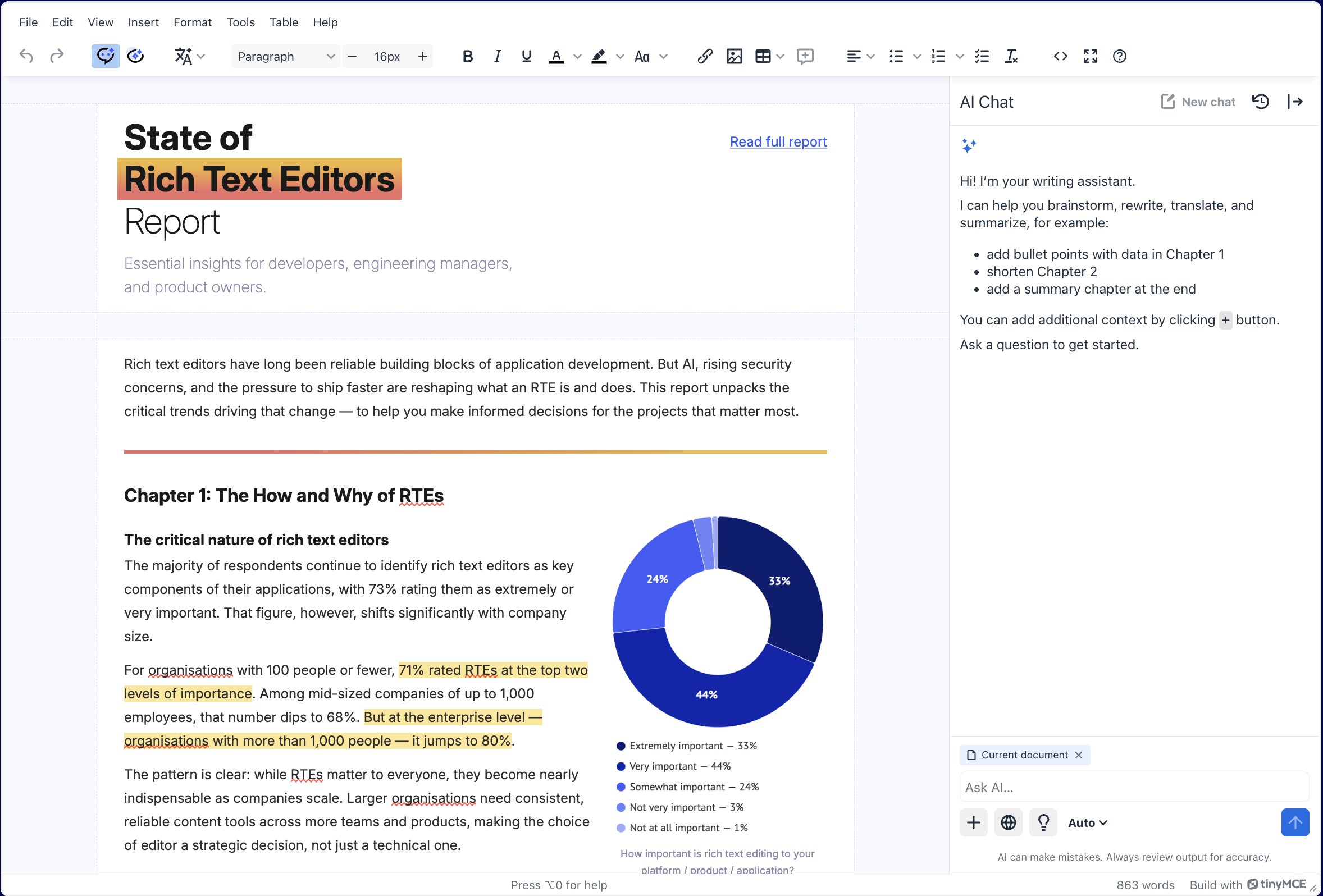
Task: Expand the change case dropdown arrow
Action: pos(663,56)
